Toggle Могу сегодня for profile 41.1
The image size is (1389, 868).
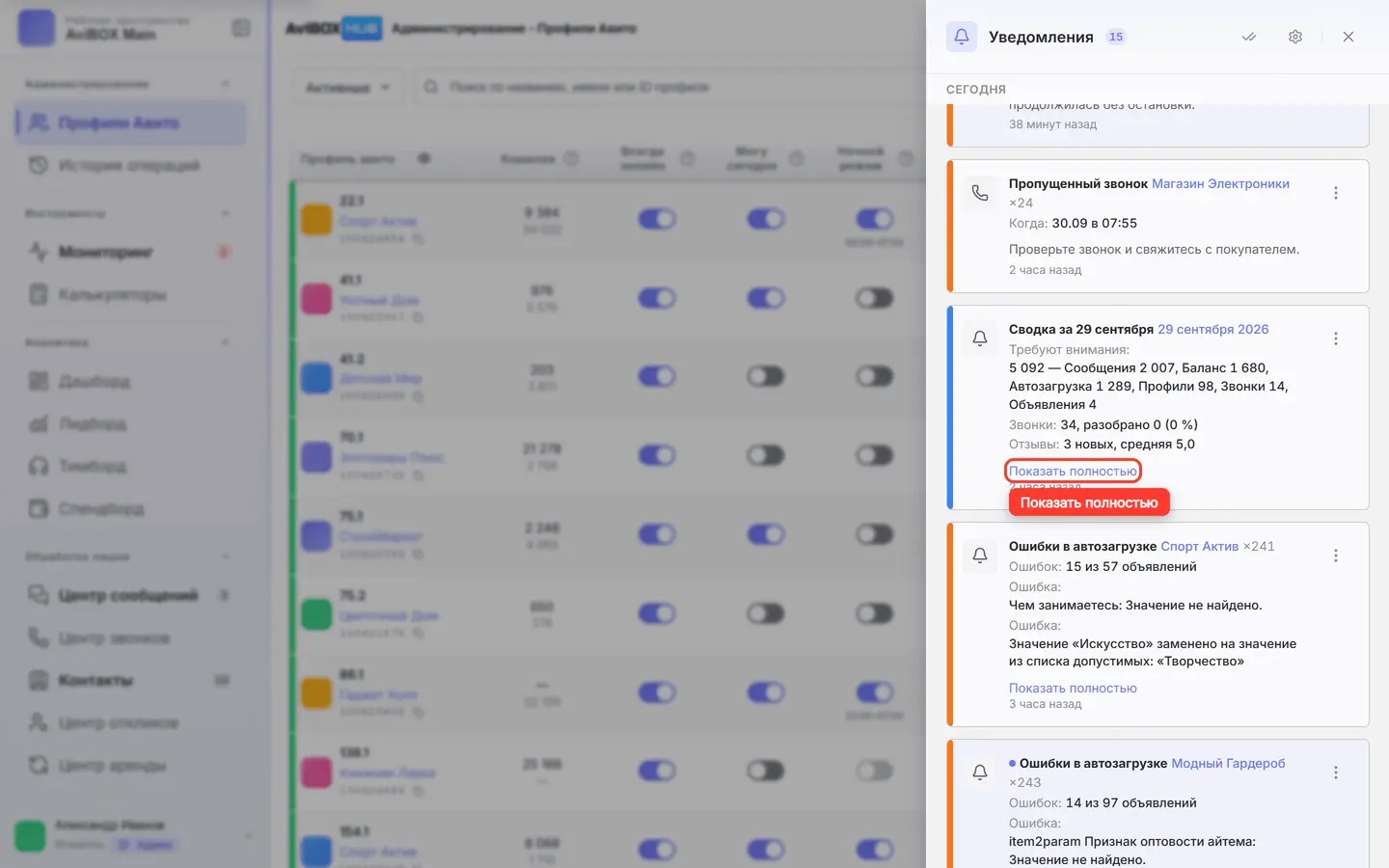(x=766, y=298)
